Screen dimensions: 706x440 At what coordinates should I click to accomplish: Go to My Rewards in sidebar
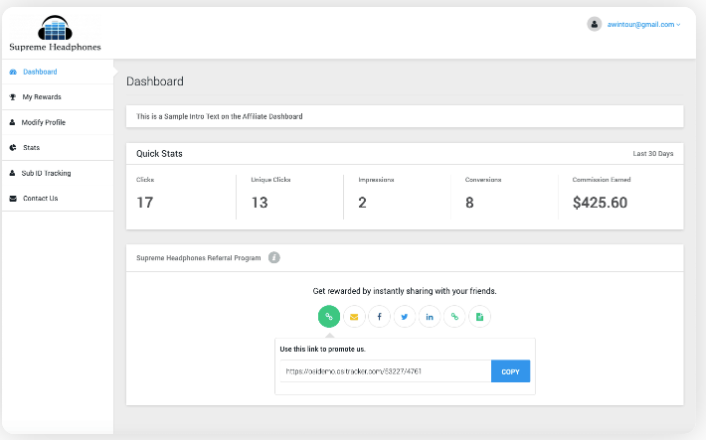(x=41, y=97)
